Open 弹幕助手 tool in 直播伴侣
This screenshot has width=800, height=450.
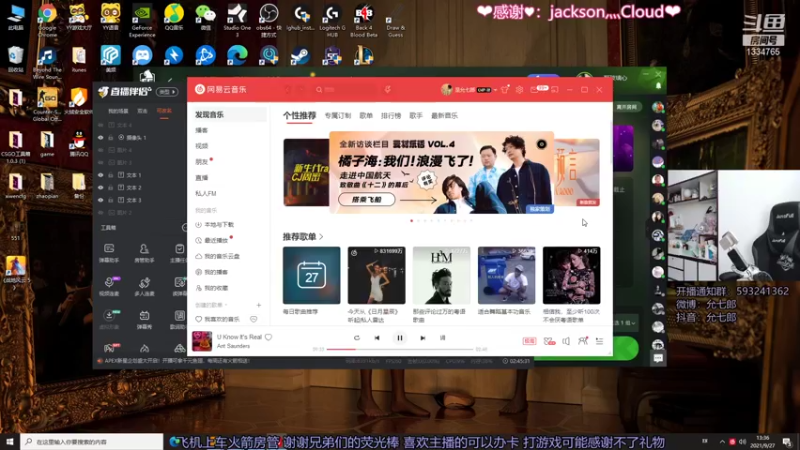click(x=109, y=253)
